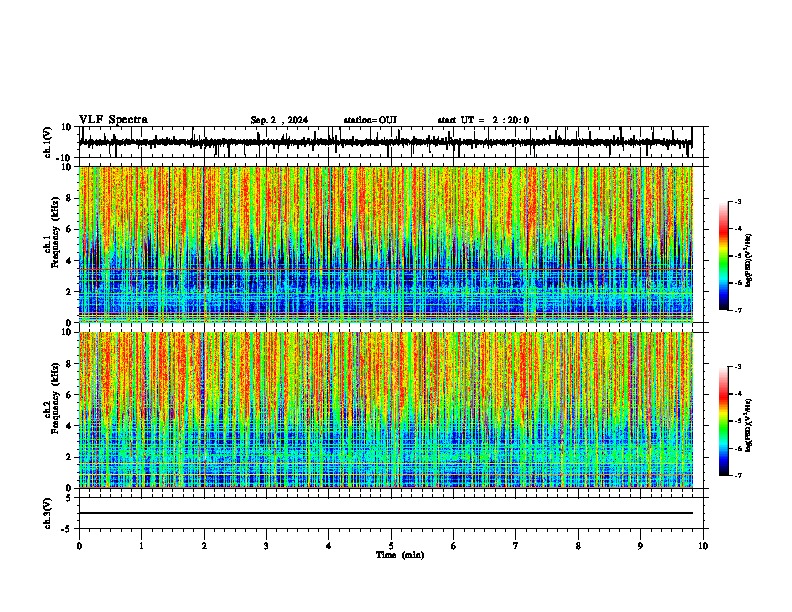Click inside the ch.1 frequency spectrogram
The width and height of the screenshot is (792, 612).
pyautogui.click(x=385, y=244)
